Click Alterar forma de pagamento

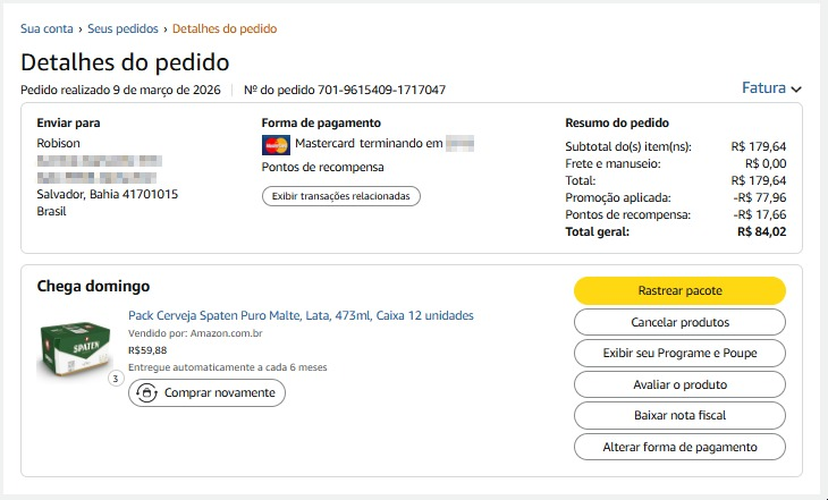point(680,447)
